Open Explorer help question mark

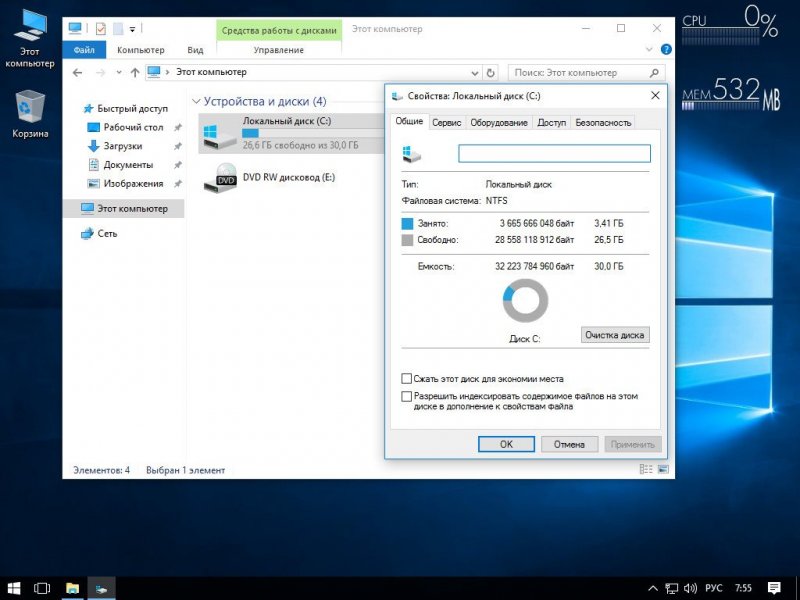tap(666, 49)
